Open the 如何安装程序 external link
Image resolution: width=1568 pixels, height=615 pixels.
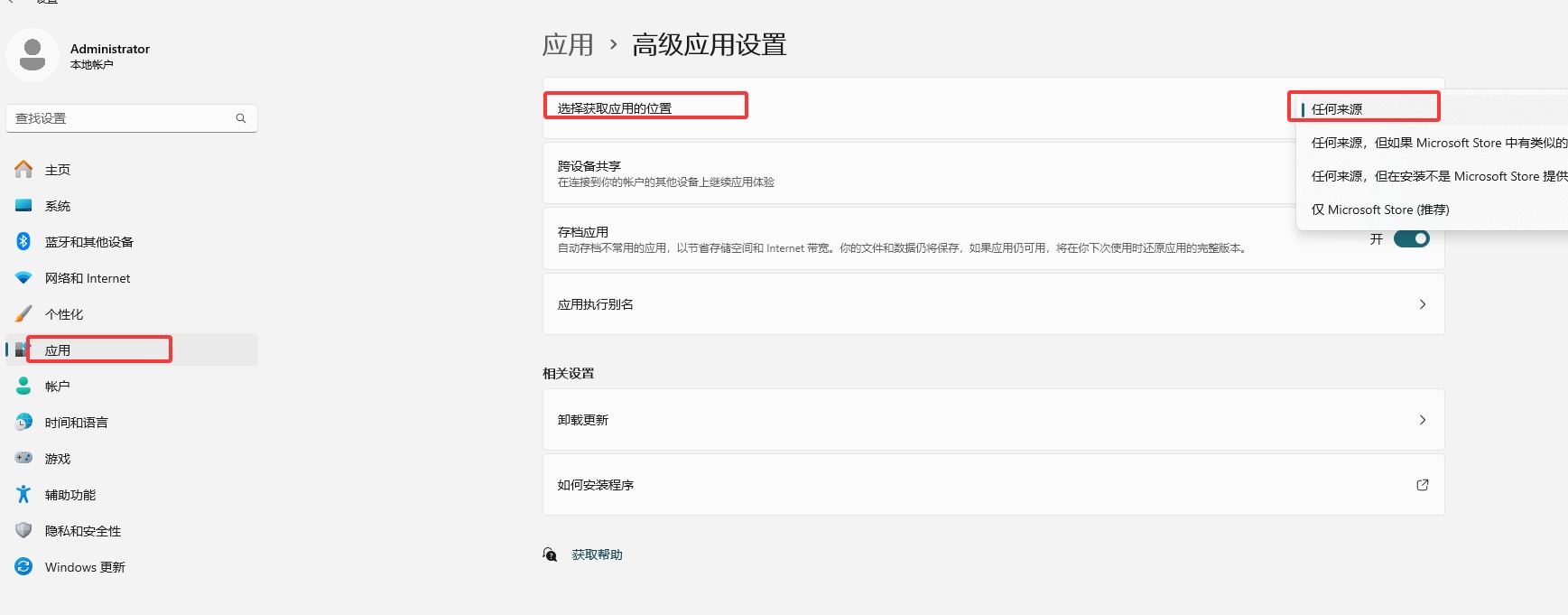1422,485
